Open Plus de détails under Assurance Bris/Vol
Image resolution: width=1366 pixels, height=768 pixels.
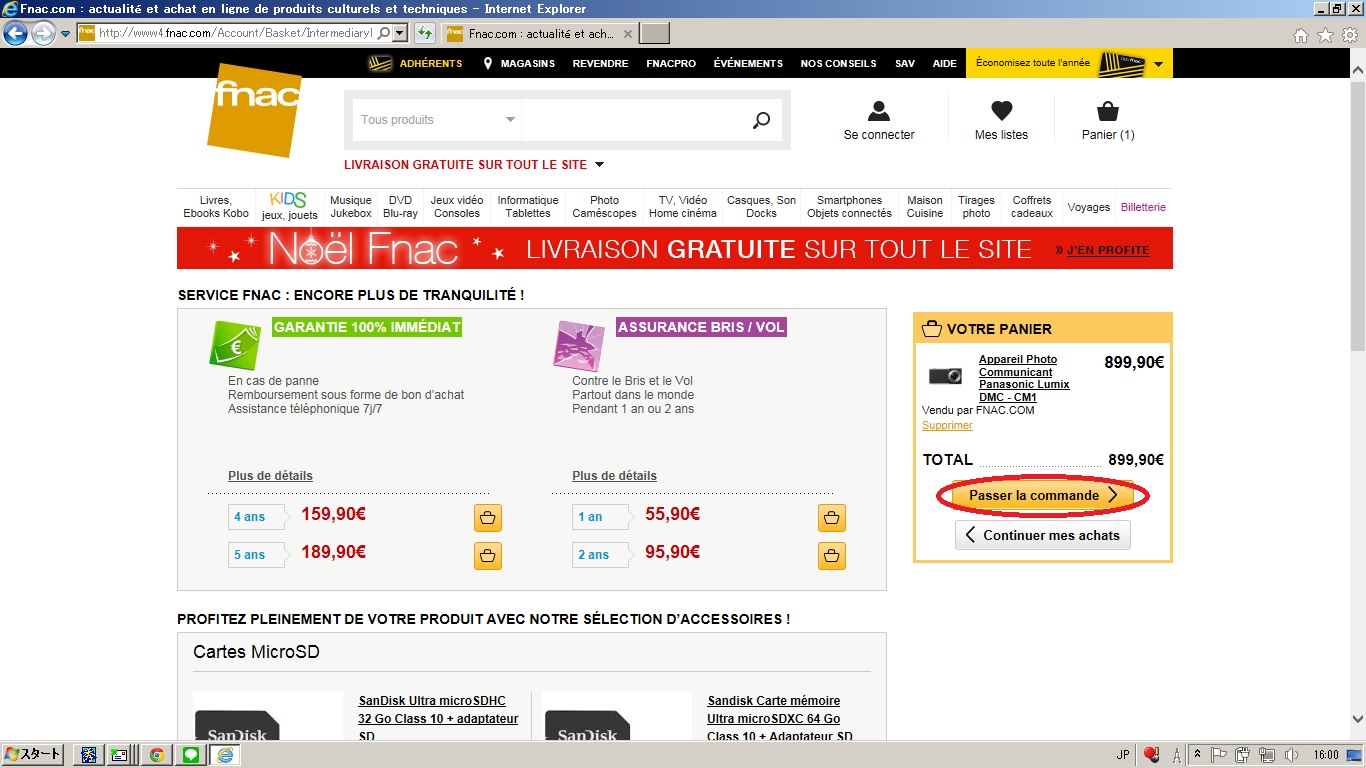614,476
